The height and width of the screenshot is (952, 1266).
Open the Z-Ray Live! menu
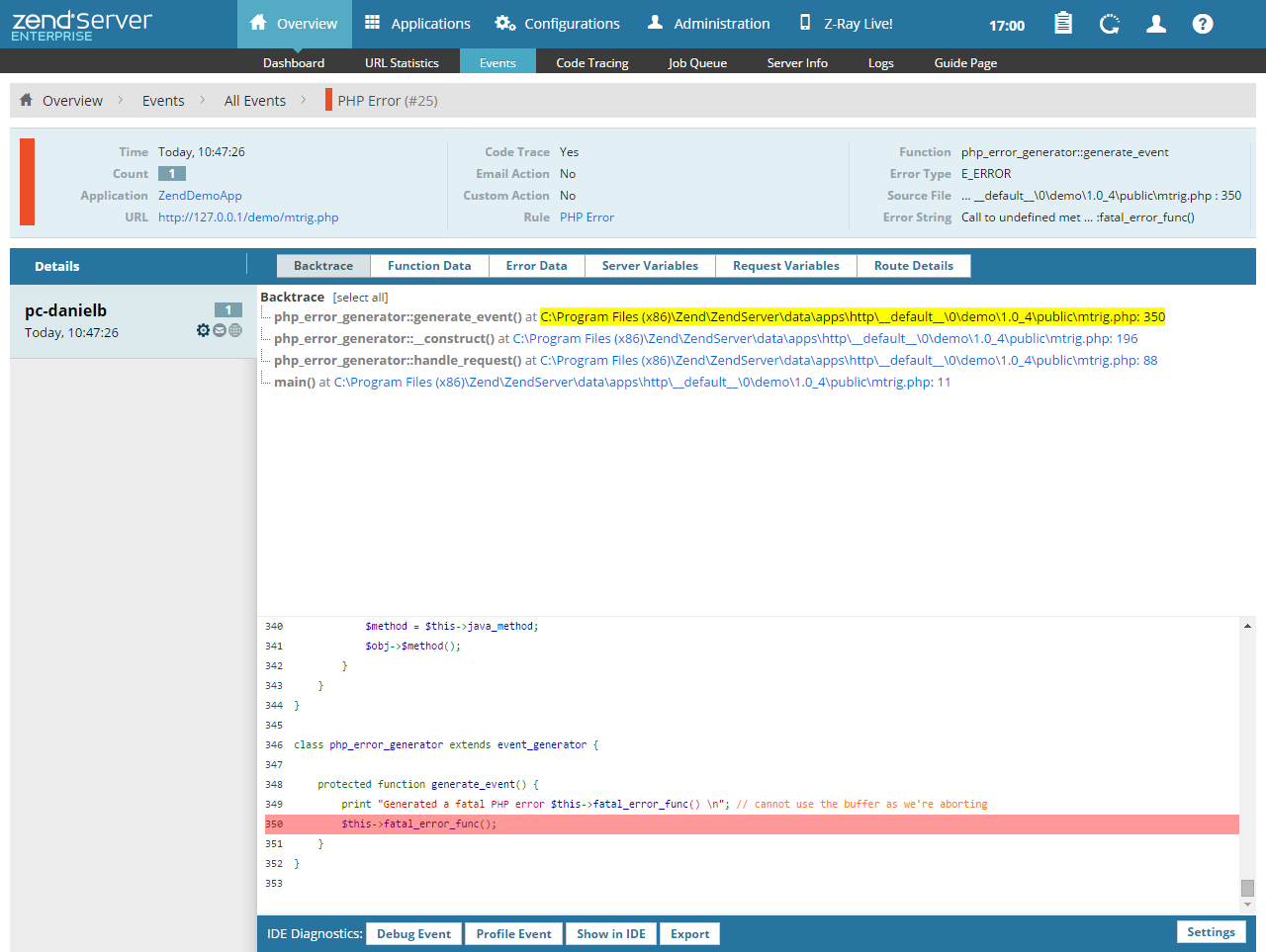pos(846,24)
